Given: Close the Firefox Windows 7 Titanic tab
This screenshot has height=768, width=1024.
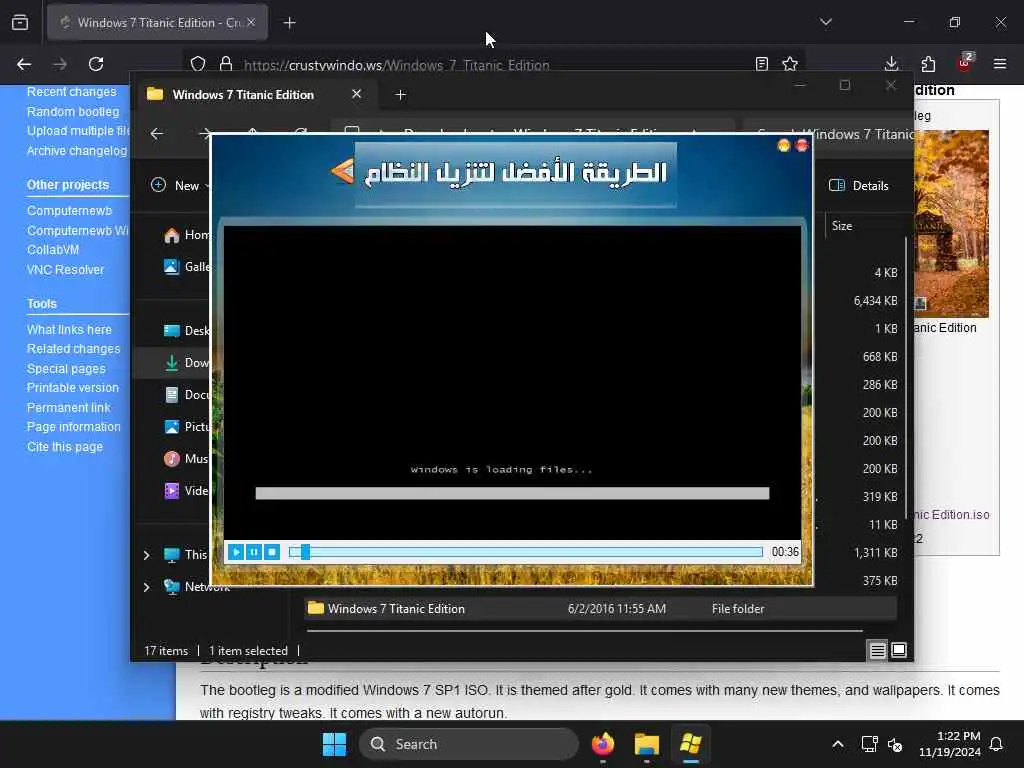Looking at the screenshot, I should [251, 22].
